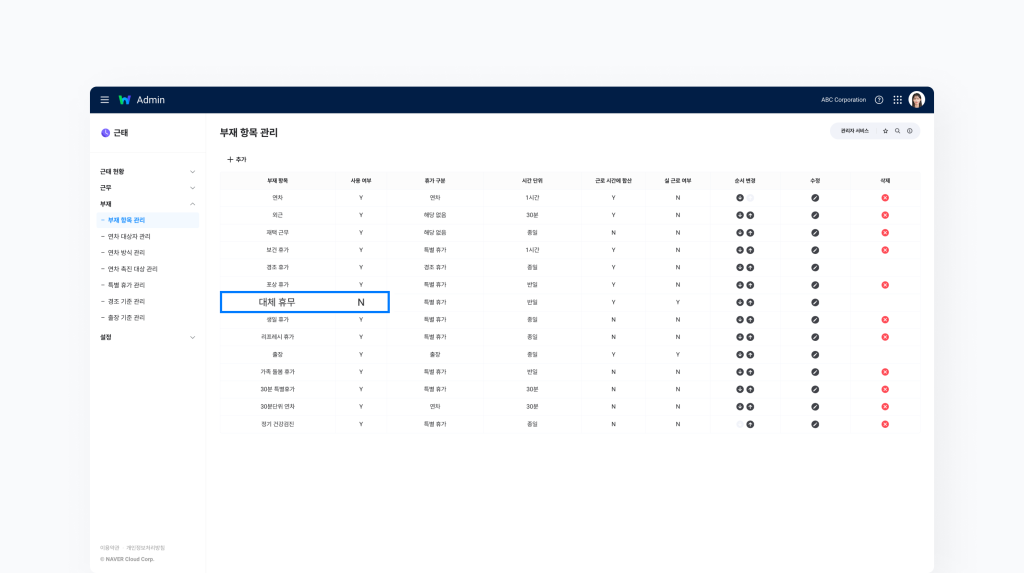
Task: Delete the 정기 건강검진 row
Action: tap(885, 424)
